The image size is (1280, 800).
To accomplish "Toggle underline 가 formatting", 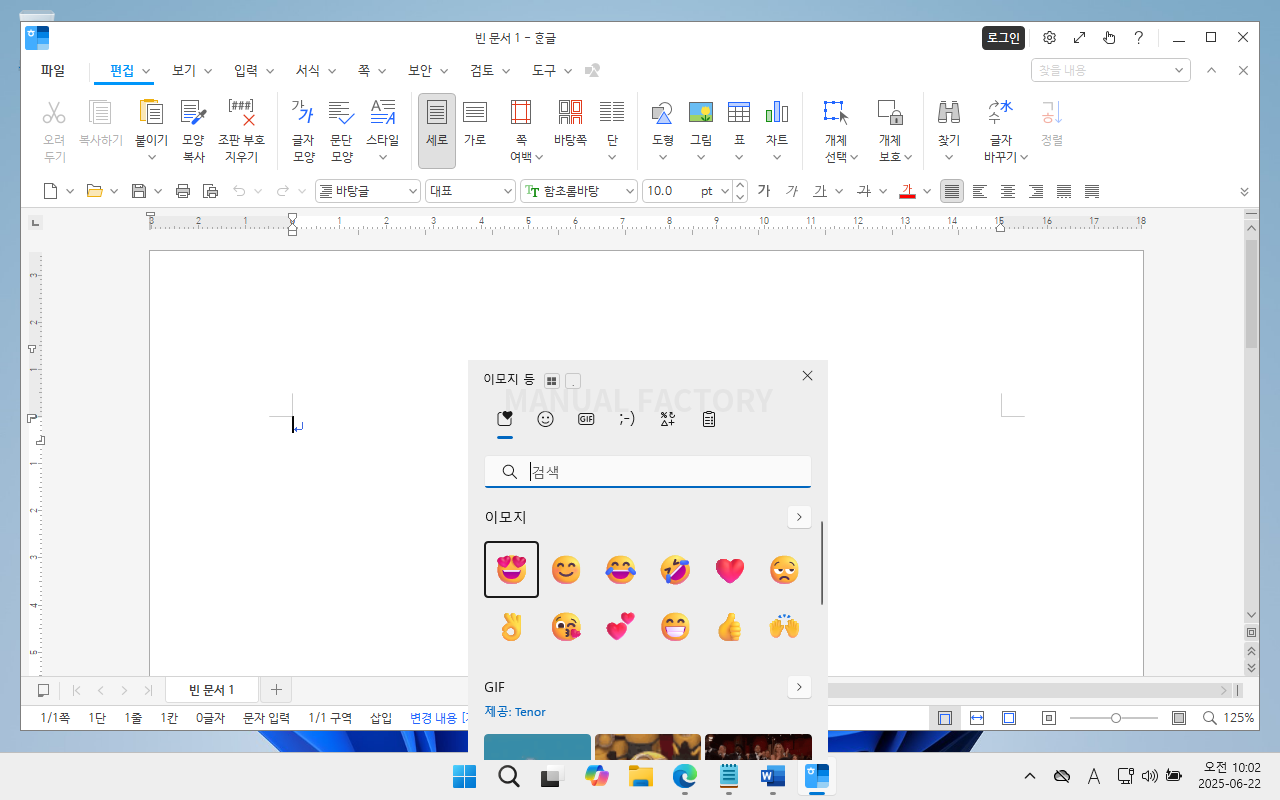I will [x=820, y=191].
